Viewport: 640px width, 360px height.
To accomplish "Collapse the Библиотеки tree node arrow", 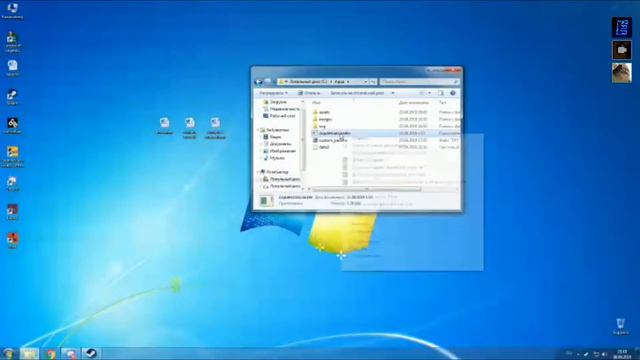I will click(258, 130).
